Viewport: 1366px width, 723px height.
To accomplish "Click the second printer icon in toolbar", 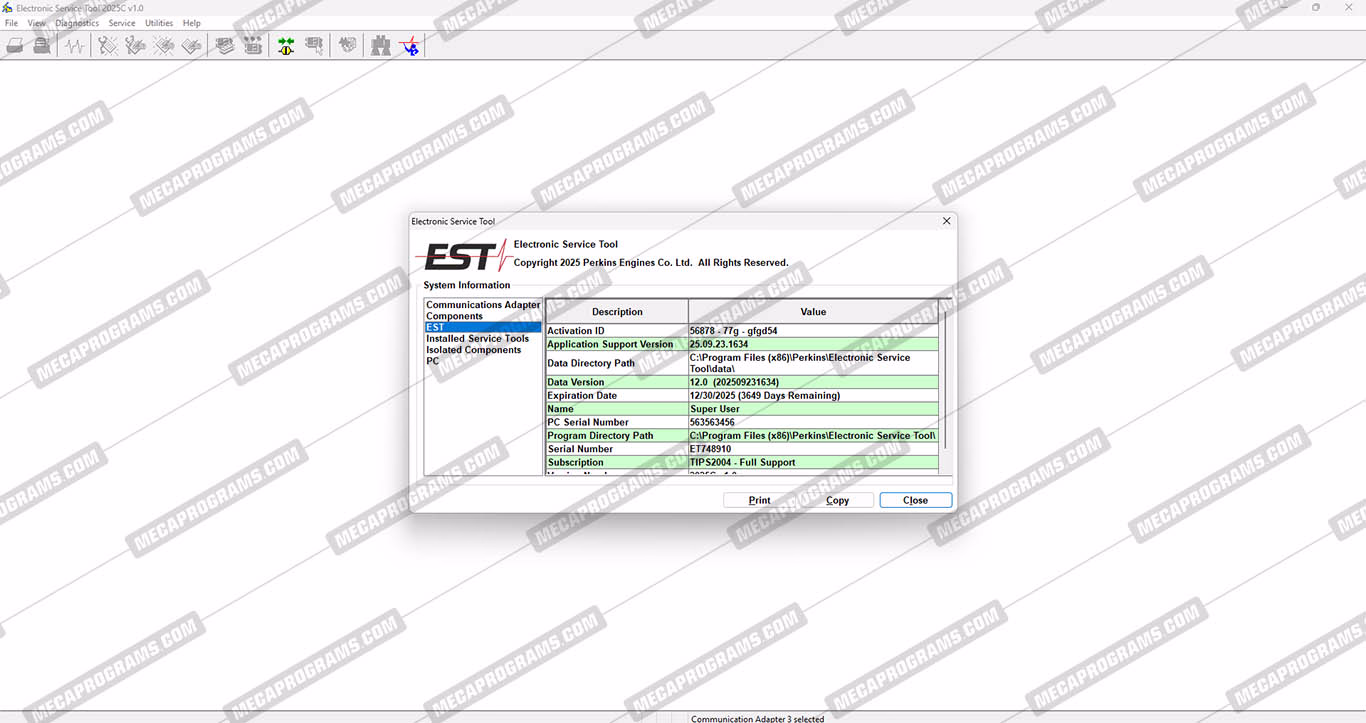I will click(x=41, y=46).
